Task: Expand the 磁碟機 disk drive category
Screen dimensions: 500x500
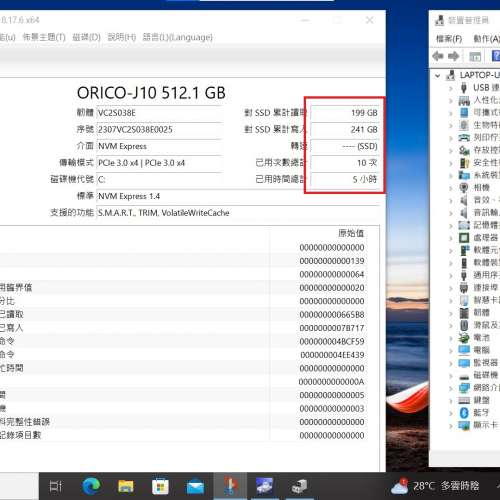Action: coord(451,376)
